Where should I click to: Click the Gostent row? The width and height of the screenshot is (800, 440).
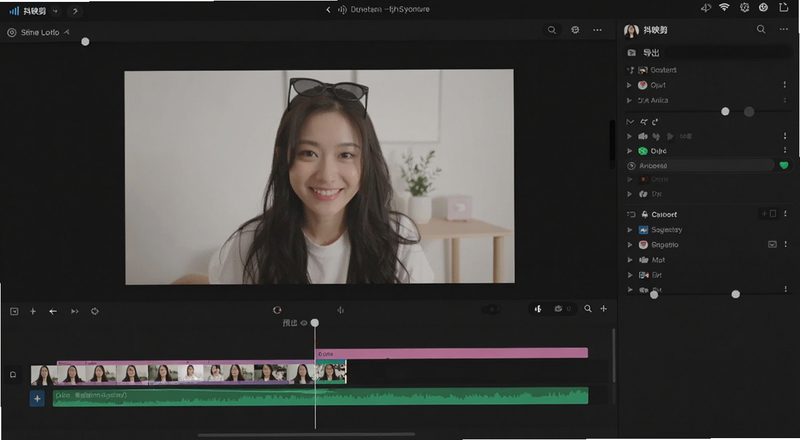pyautogui.click(x=664, y=70)
